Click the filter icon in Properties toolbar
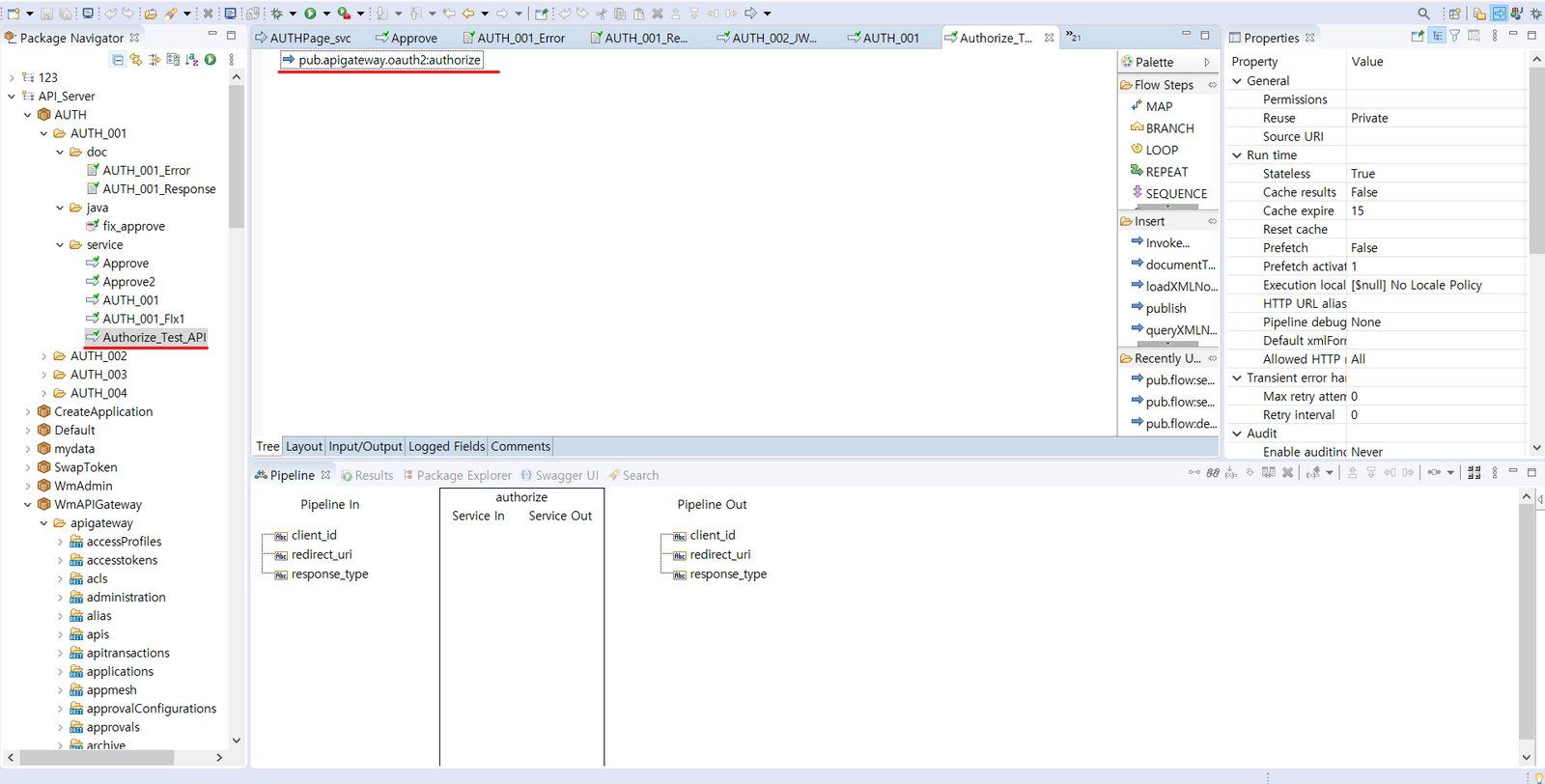This screenshot has height=784, width=1545. [1455, 37]
